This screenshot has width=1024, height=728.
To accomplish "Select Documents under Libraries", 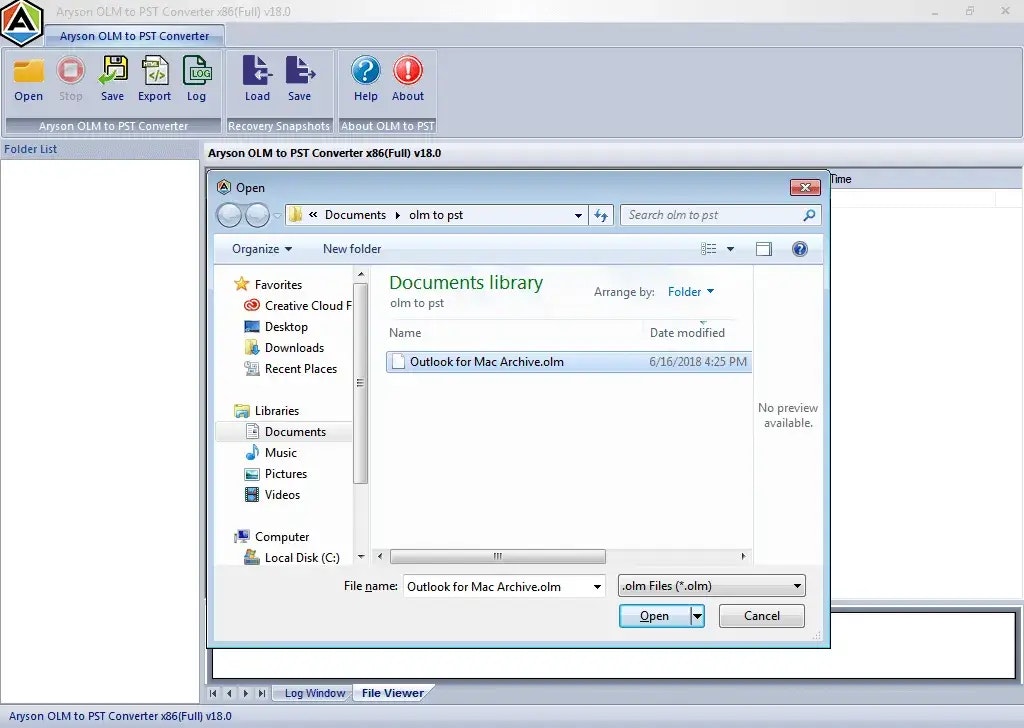I will pos(285,432).
